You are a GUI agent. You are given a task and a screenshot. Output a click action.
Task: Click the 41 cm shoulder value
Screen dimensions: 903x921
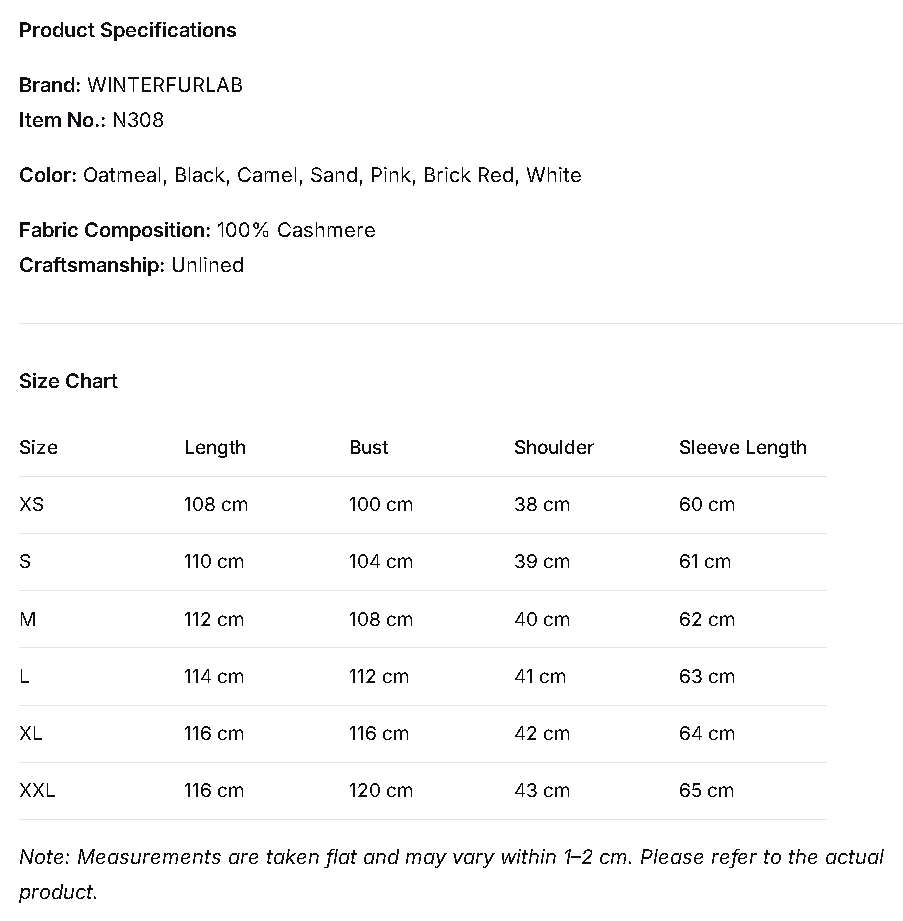[x=540, y=676]
